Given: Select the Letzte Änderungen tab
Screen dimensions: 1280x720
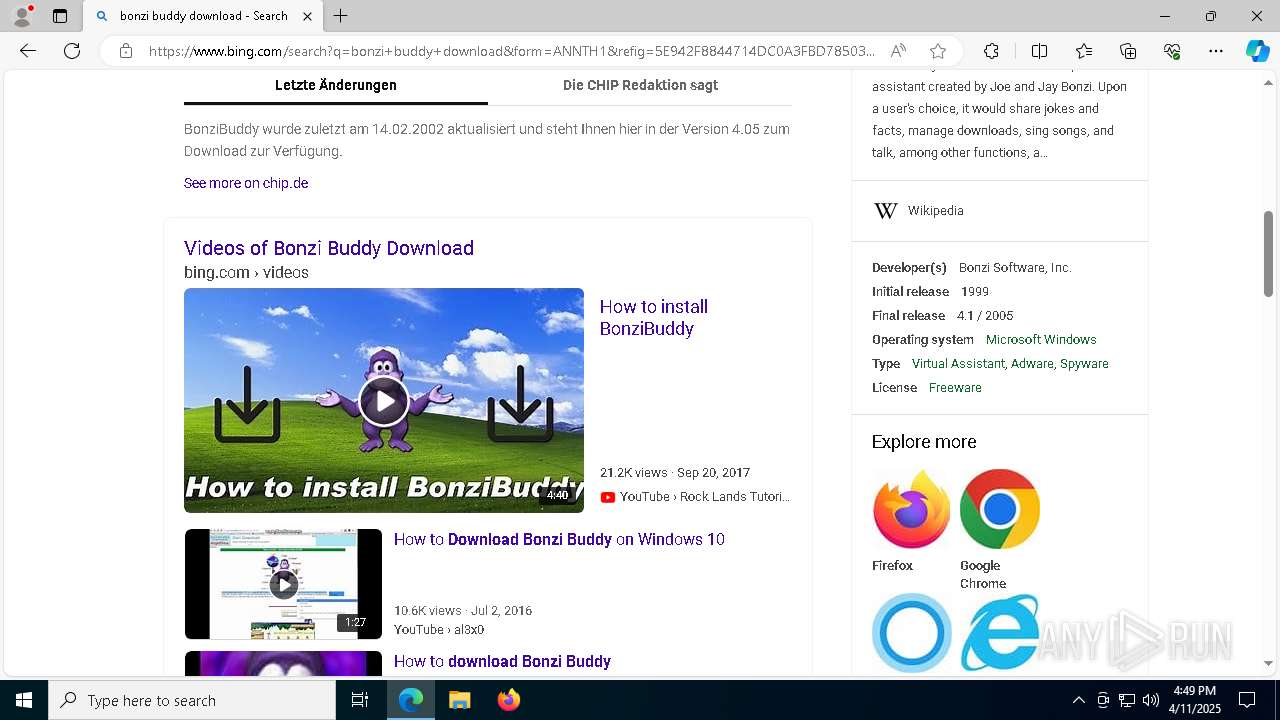Looking at the screenshot, I should 336,85.
